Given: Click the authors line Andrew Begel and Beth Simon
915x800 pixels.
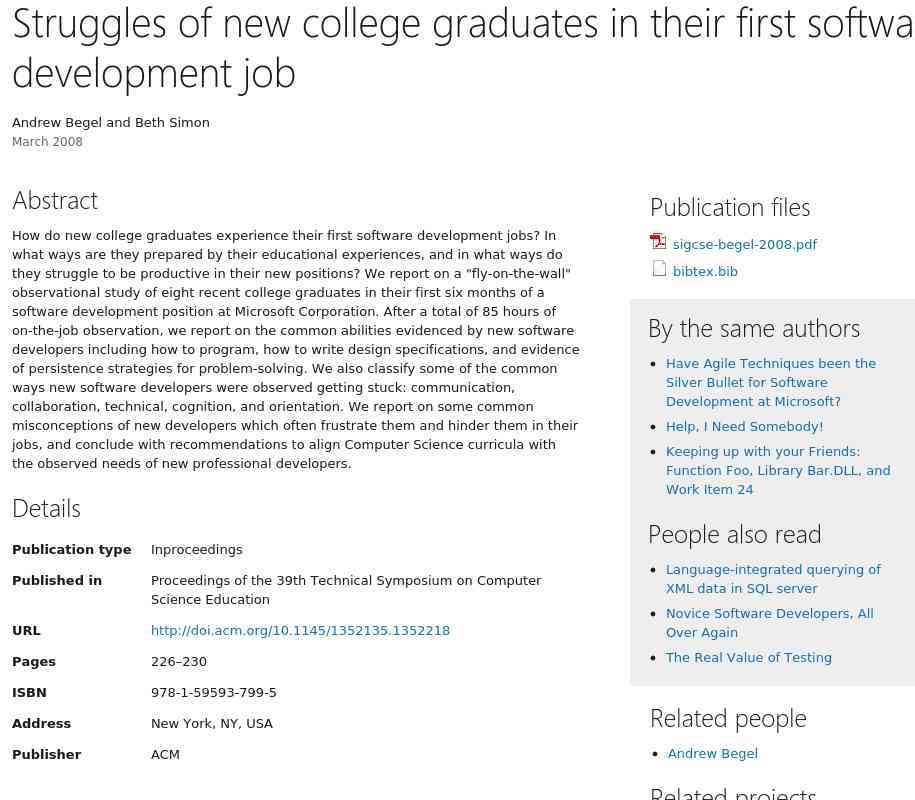Looking at the screenshot, I should 111,123.
